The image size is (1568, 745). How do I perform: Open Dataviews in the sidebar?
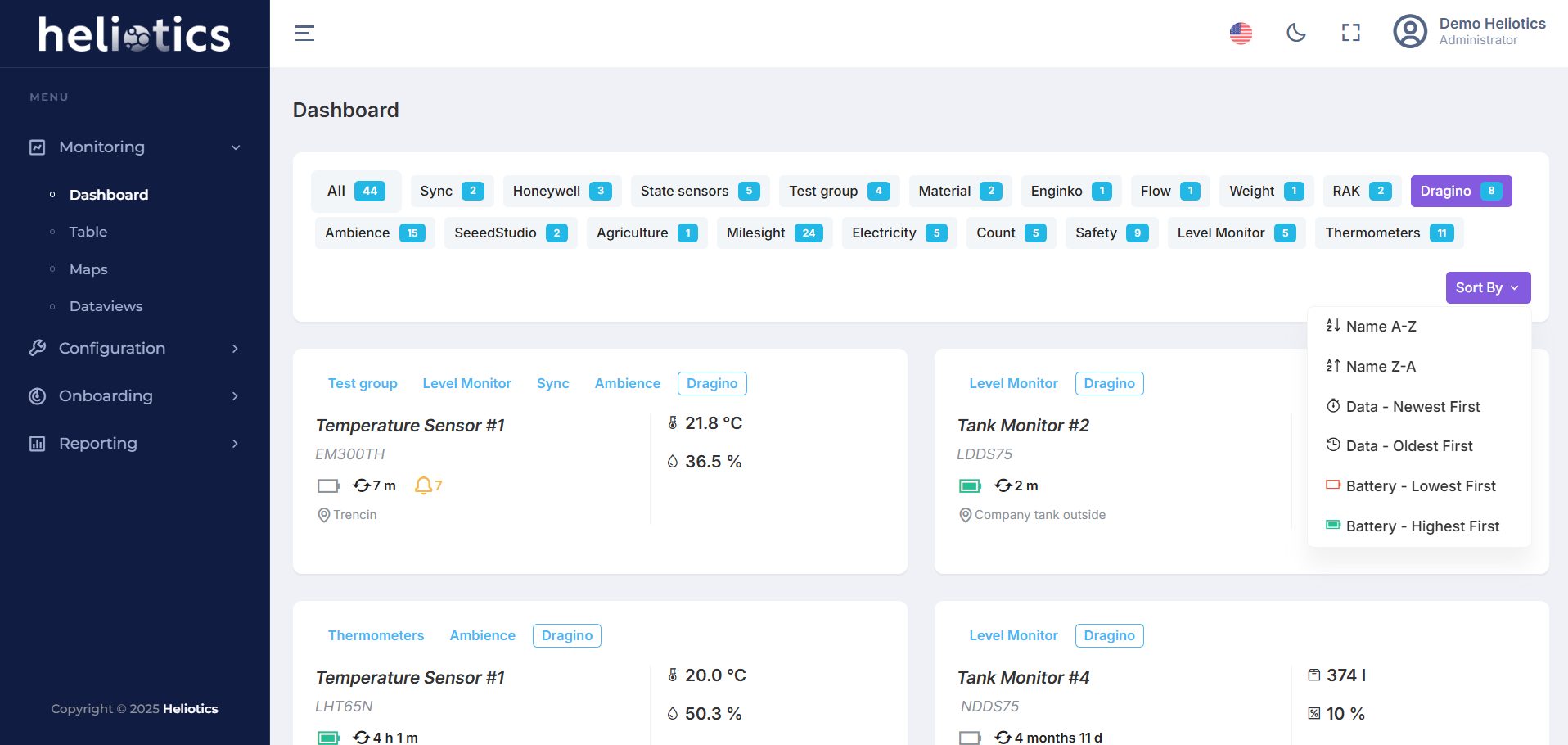tap(106, 306)
